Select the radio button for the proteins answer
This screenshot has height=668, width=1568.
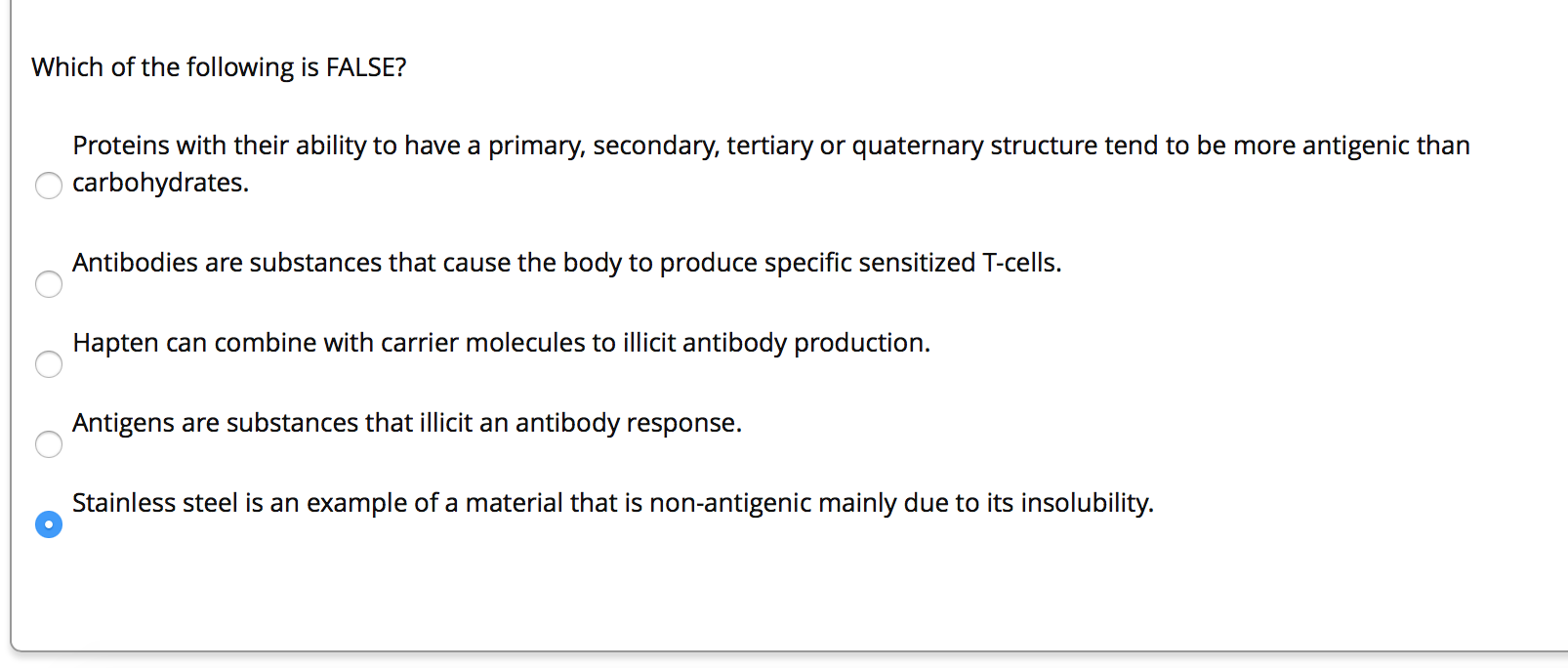tap(49, 185)
